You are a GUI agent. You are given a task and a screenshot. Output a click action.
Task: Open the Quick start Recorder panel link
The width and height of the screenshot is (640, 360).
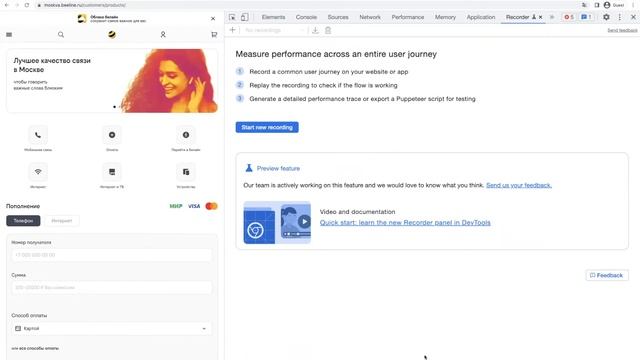[x=405, y=222]
